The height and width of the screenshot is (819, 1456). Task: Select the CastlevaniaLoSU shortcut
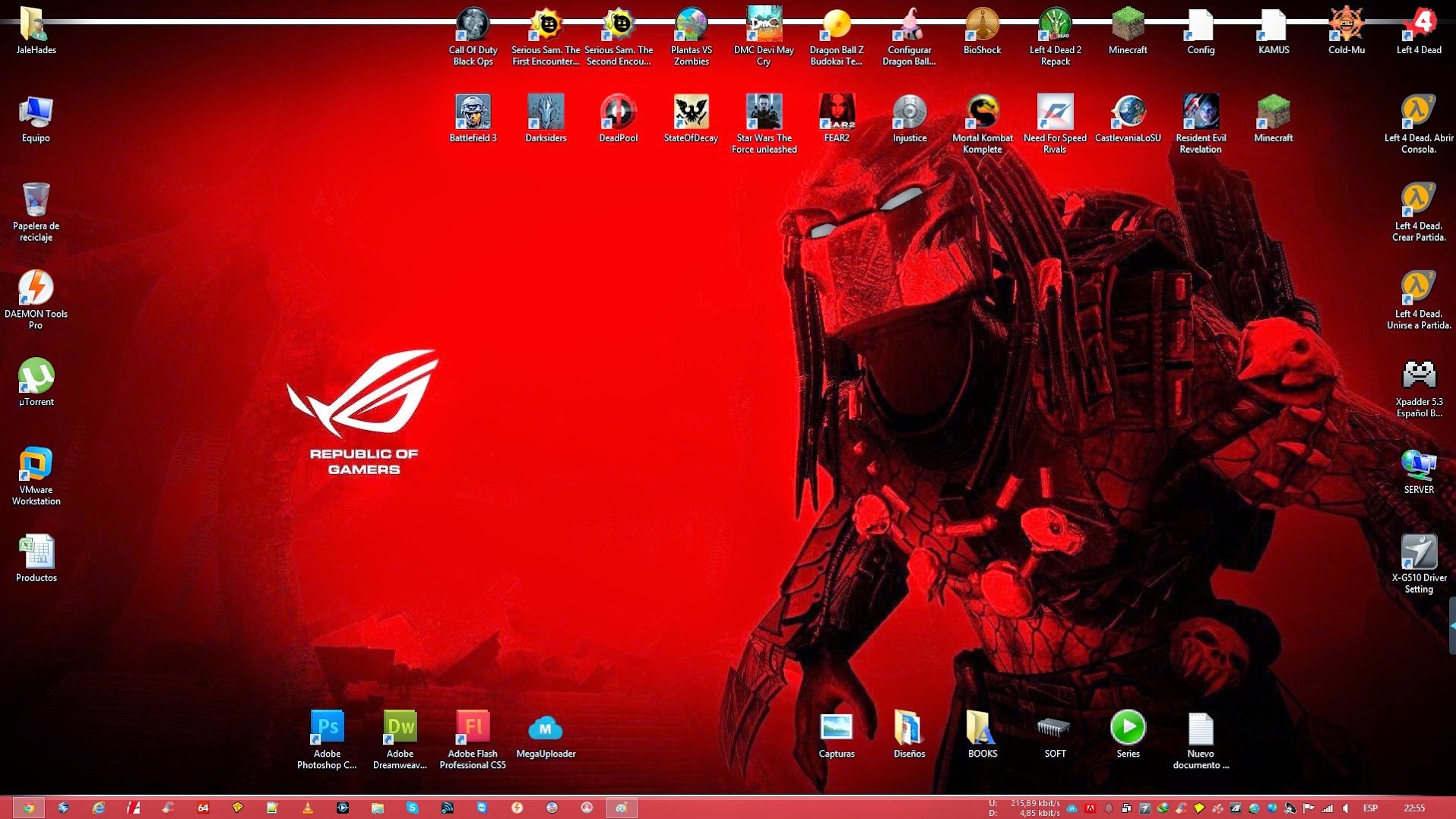[1128, 119]
